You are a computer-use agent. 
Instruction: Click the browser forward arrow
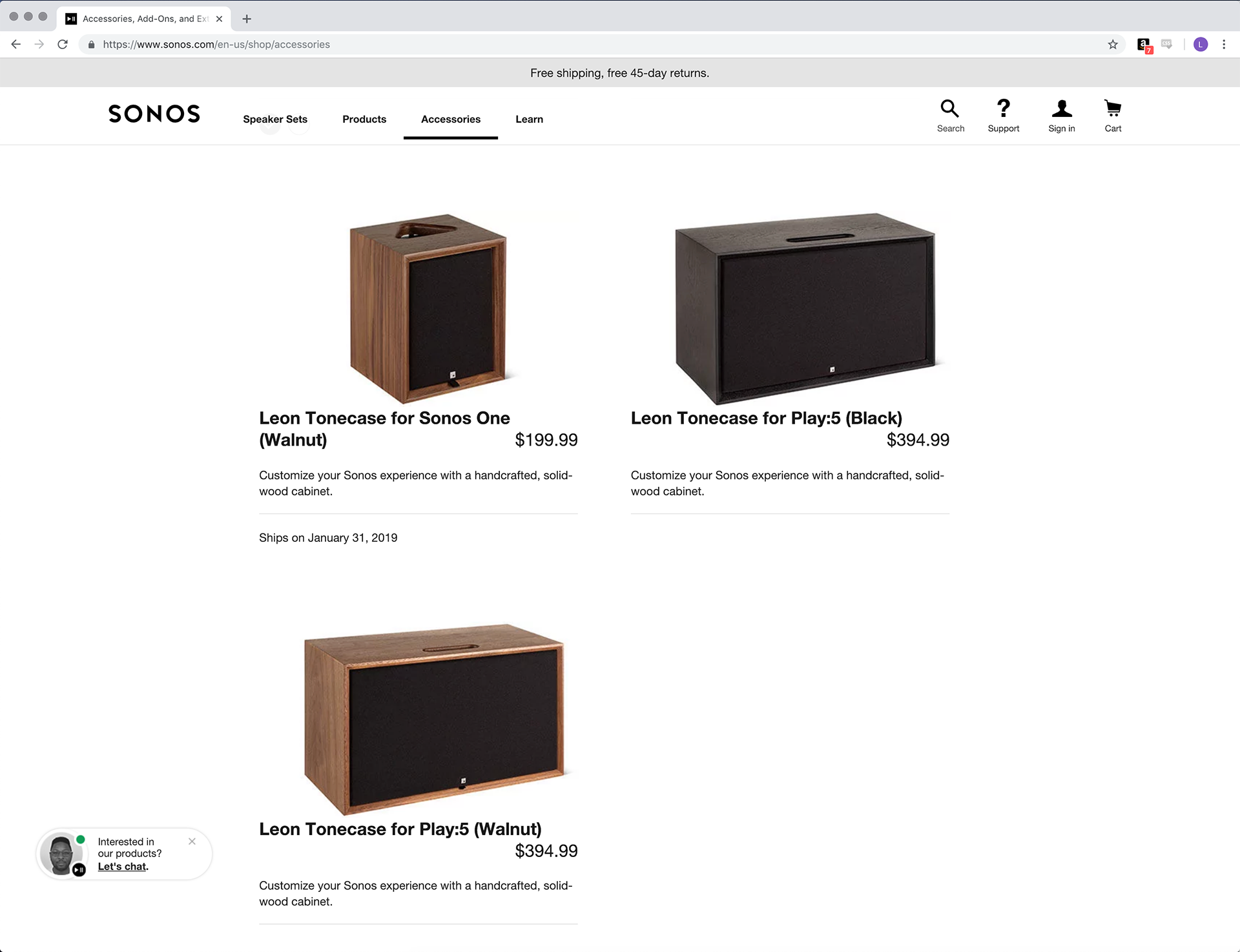click(x=39, y=45)
